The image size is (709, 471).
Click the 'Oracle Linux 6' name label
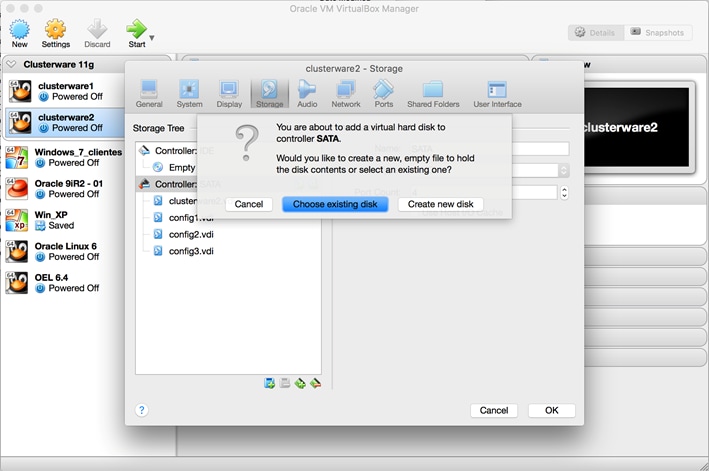tap(66, 246)
